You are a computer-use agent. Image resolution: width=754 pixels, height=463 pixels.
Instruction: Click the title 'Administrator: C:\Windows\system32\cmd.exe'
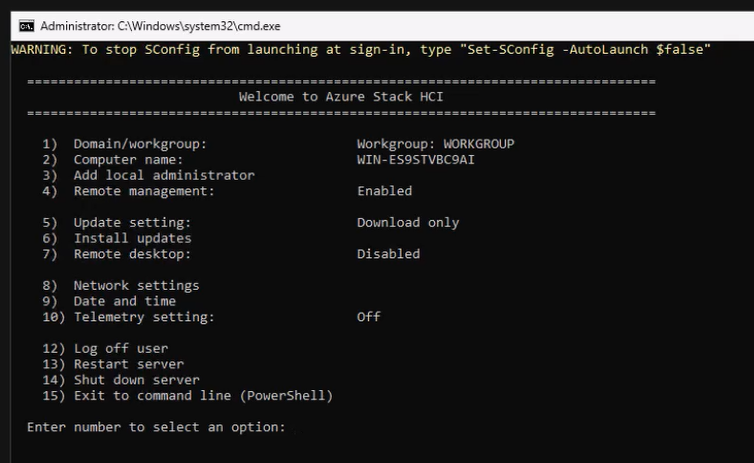pos(160,26)
